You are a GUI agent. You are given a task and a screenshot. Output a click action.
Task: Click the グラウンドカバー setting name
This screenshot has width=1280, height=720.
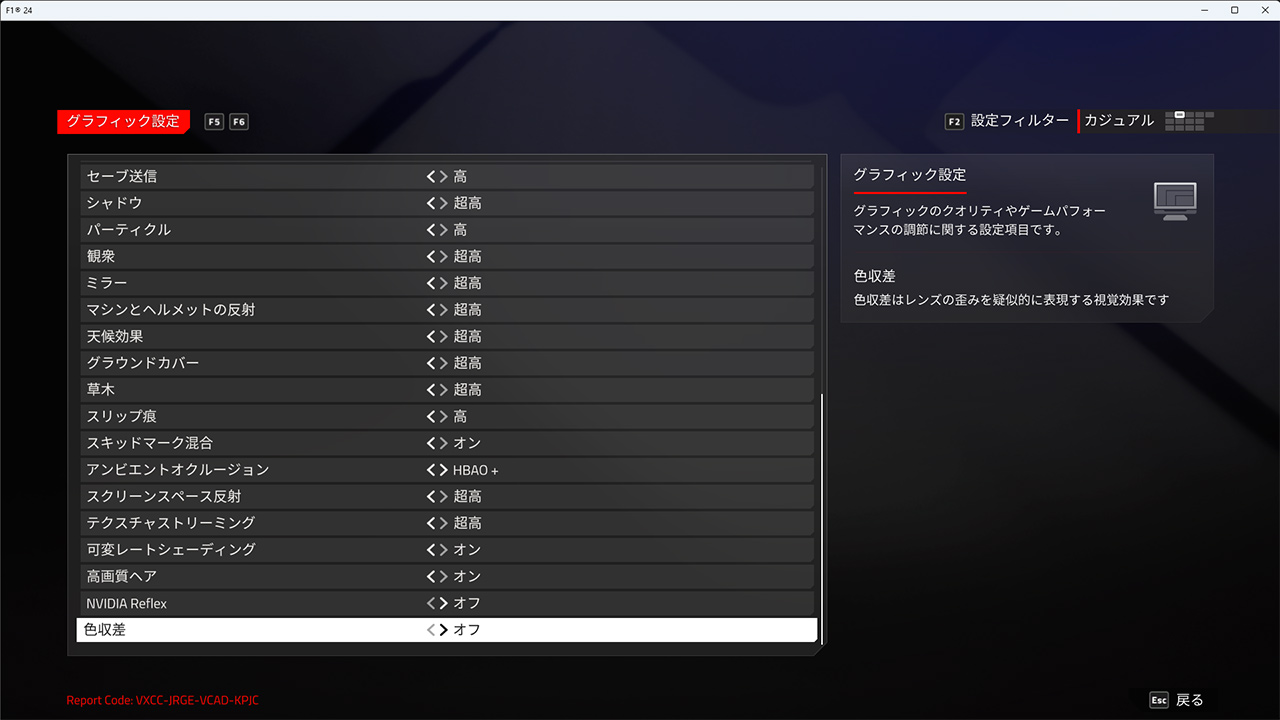pos(143,363)
